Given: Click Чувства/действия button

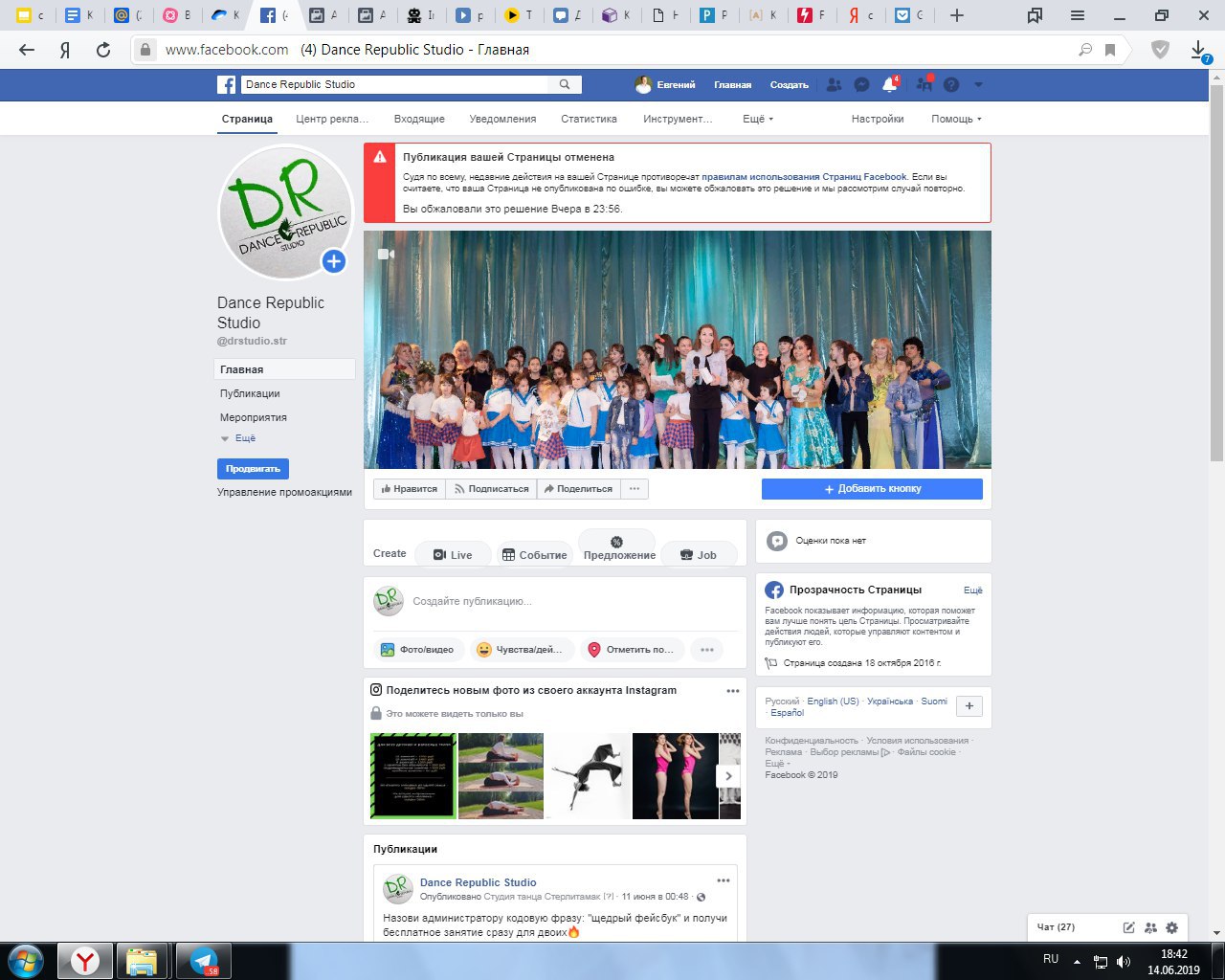Looking at the screenshot, I should pos(521,650).
